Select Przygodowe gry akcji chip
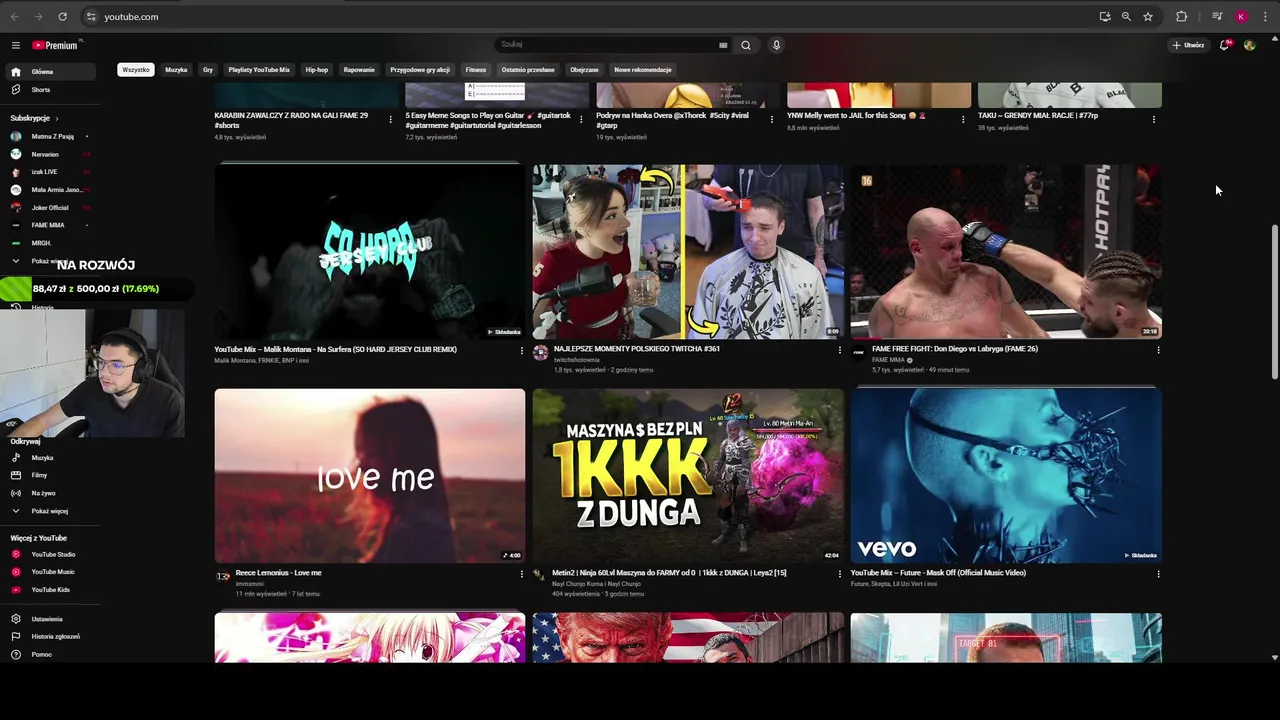The image size is (1280, 720). [420, 70]
